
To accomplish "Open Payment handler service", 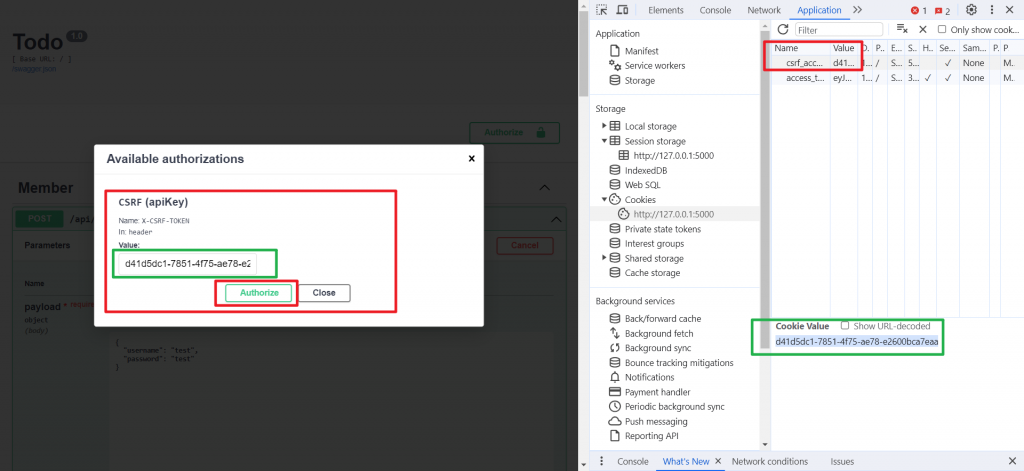I will click(x=657, y=392).
